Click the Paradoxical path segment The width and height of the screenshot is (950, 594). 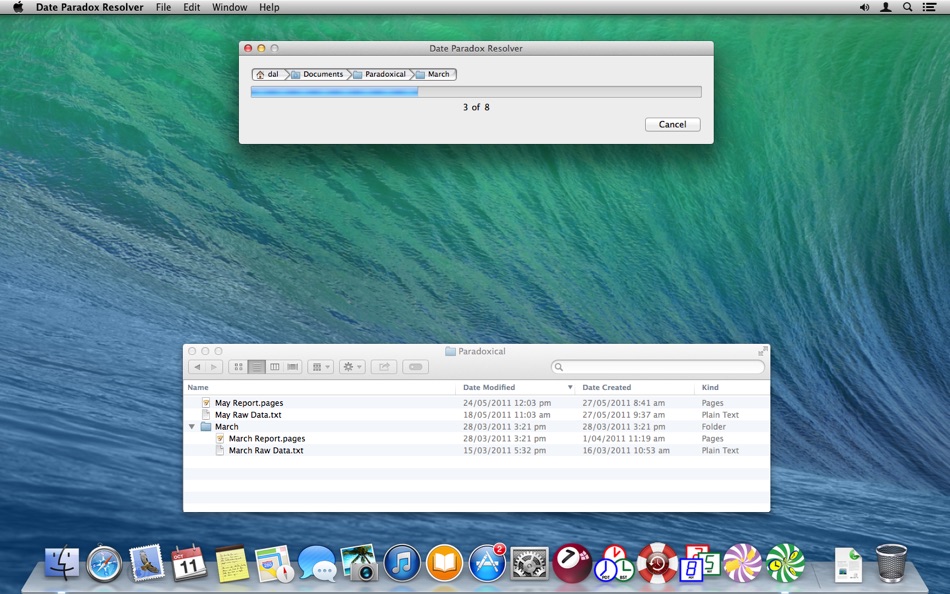[x=380, y=74]
